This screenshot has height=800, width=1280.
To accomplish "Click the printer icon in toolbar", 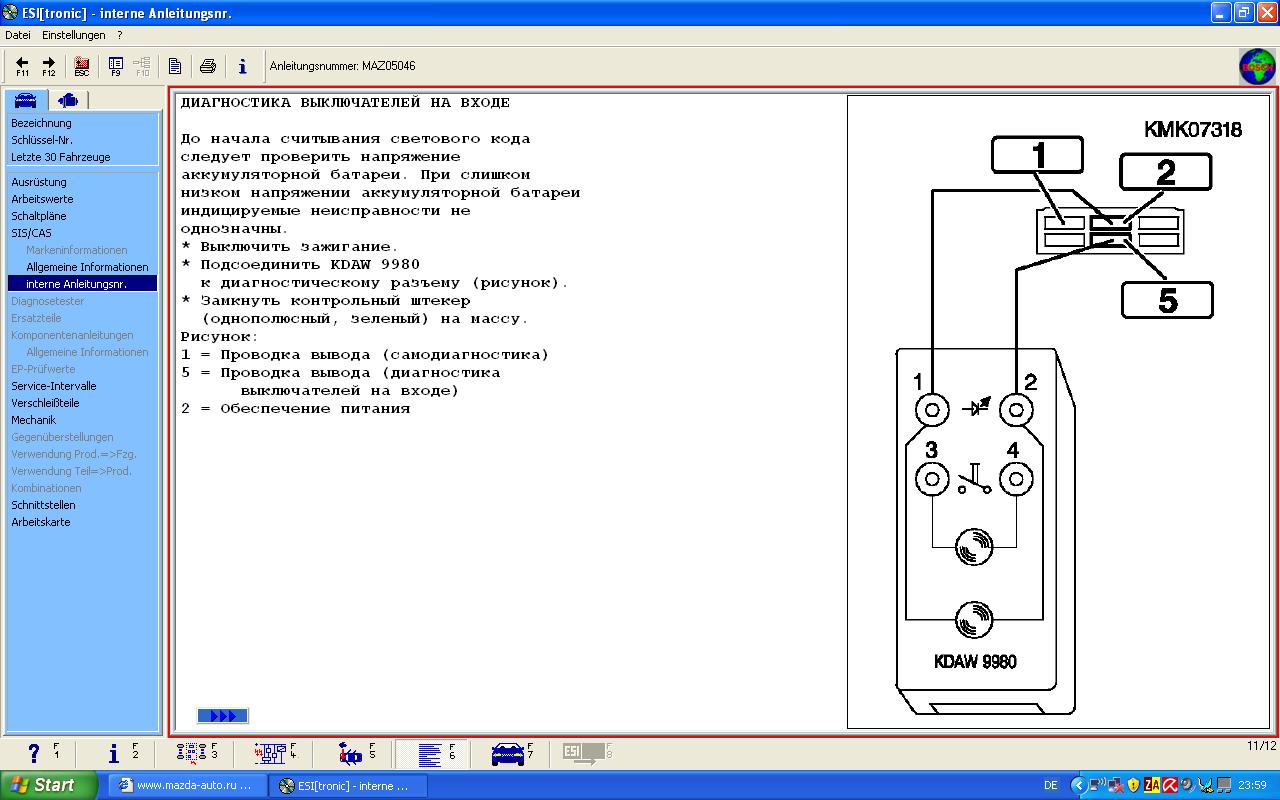I will (208, 66).
